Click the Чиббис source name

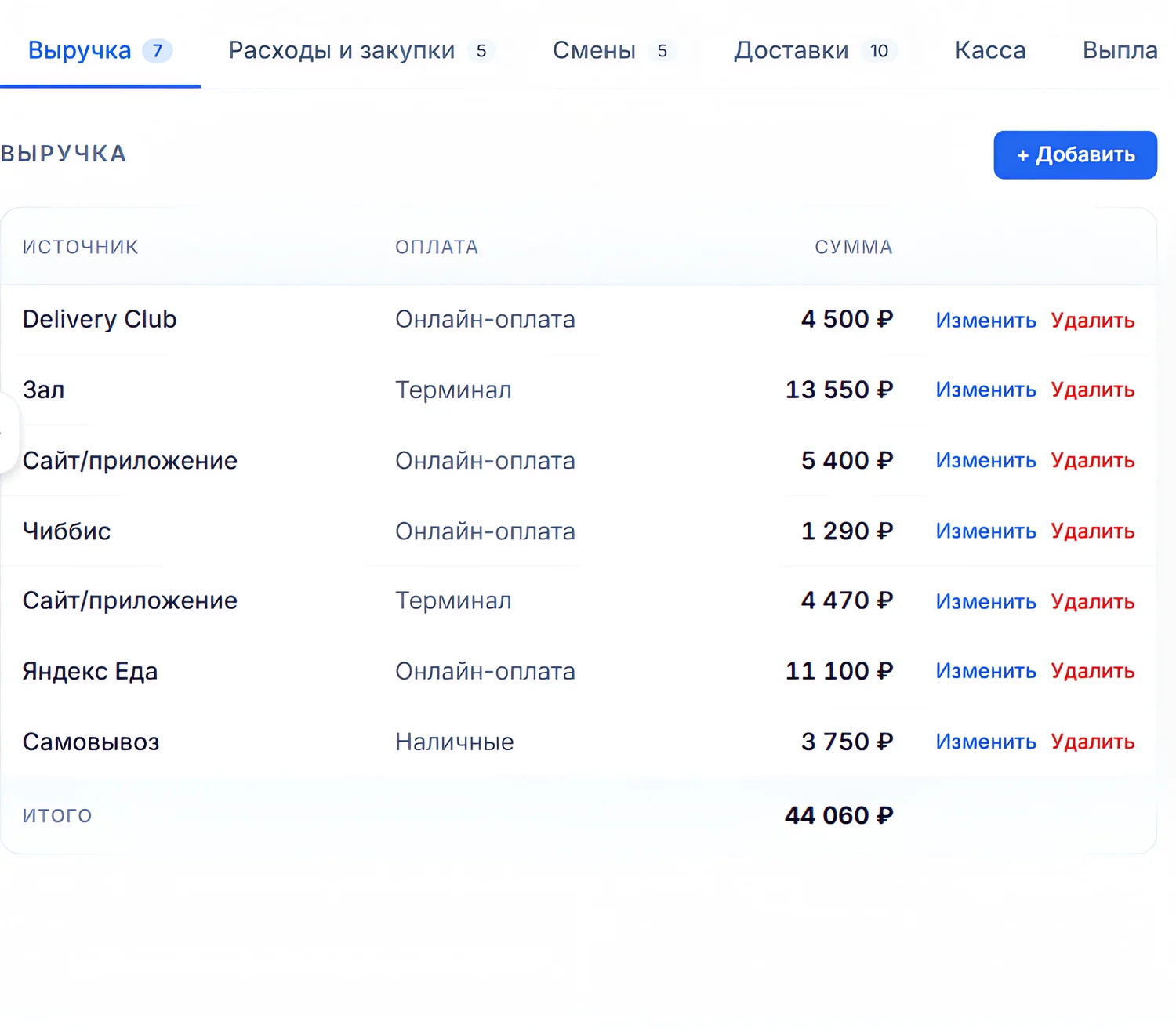(67, 531)
